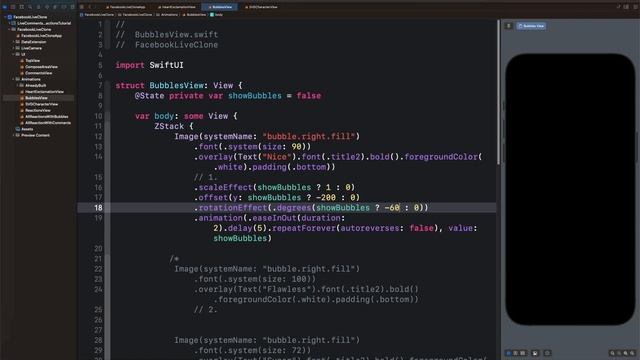The height and width of the screenshot is (360, 640).
Task: Expand the Preview Content folder
Action: pyautogui.click(x=13, y=135)
